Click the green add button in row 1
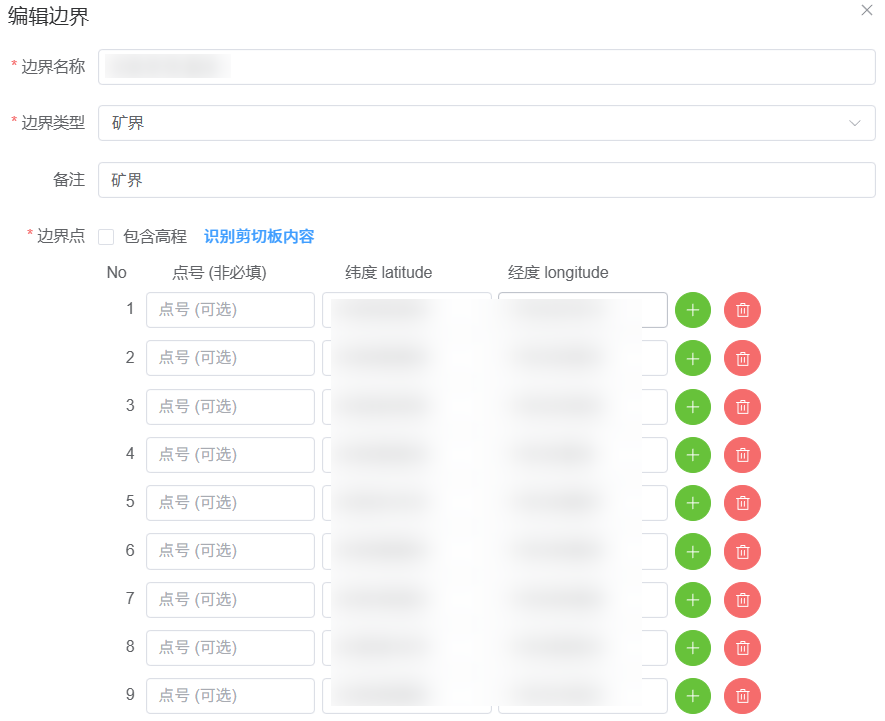The width and height of the screenshot is (885, 721). (x=693, y=310)
